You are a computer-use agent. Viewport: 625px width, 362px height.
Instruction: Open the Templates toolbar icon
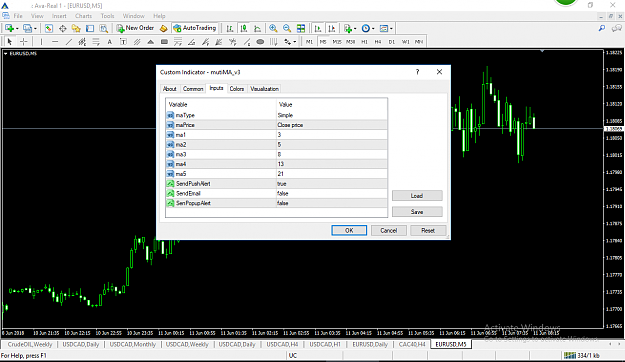click(384, 28)
